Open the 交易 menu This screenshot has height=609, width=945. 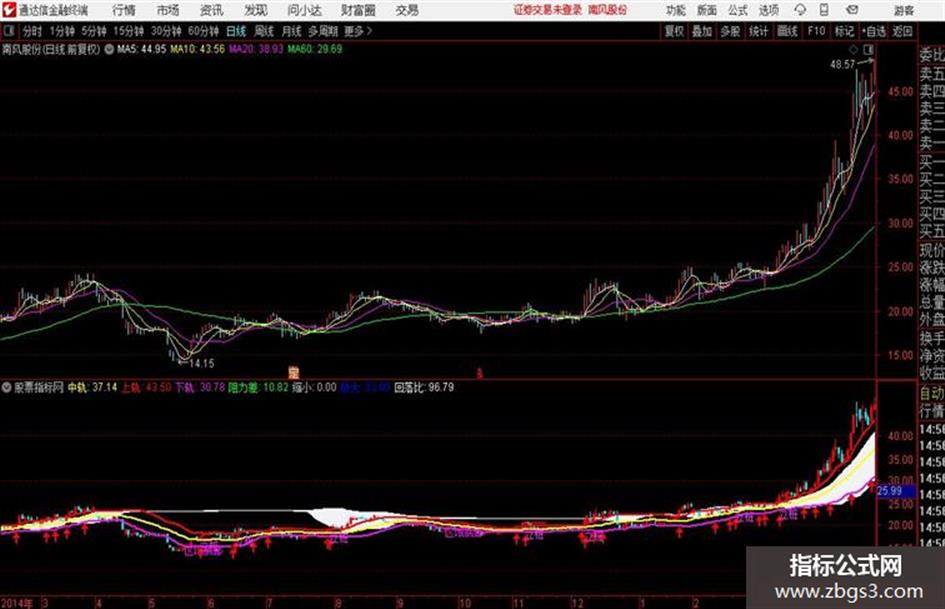pos(407,10)
